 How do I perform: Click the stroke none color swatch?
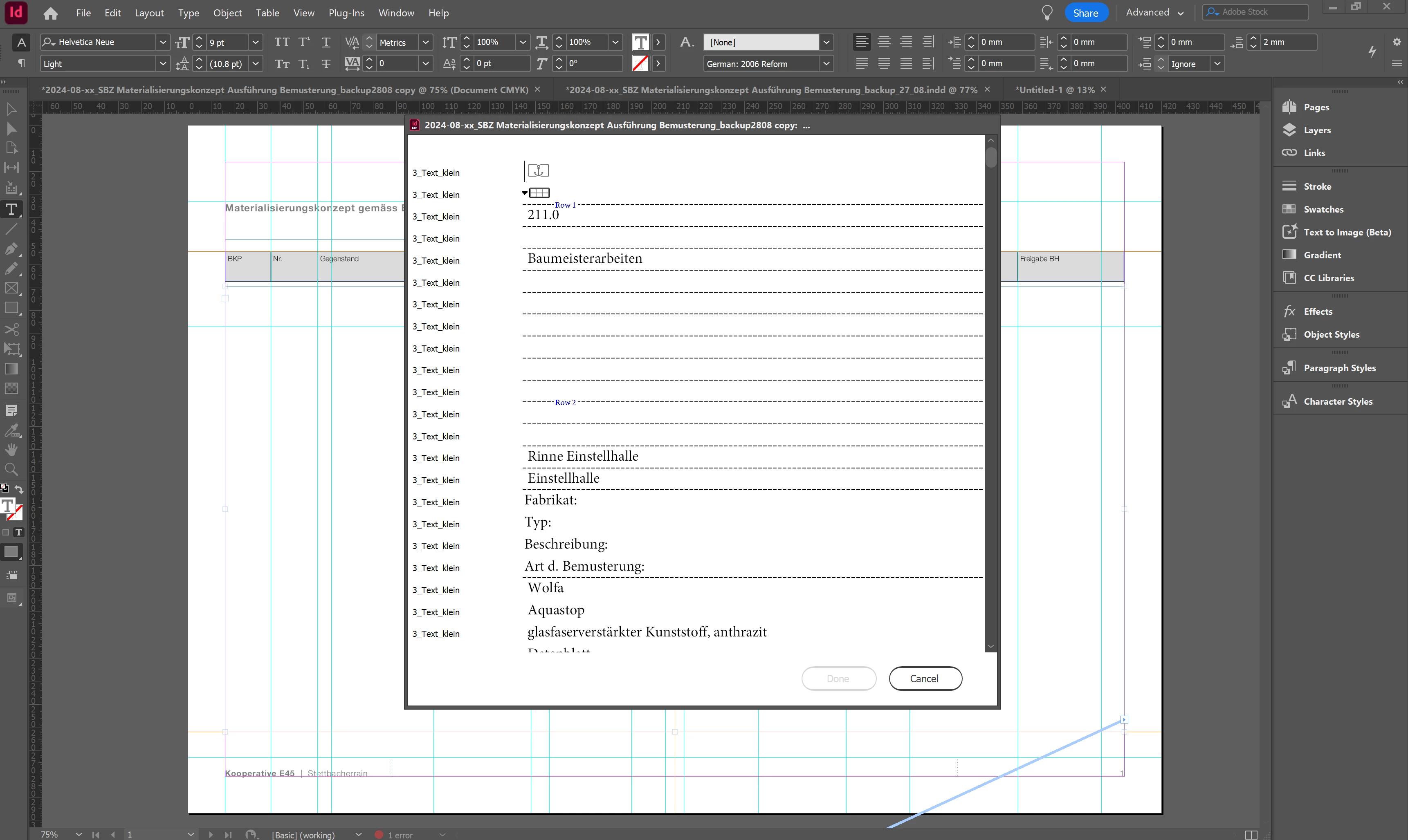click(640, 63)
